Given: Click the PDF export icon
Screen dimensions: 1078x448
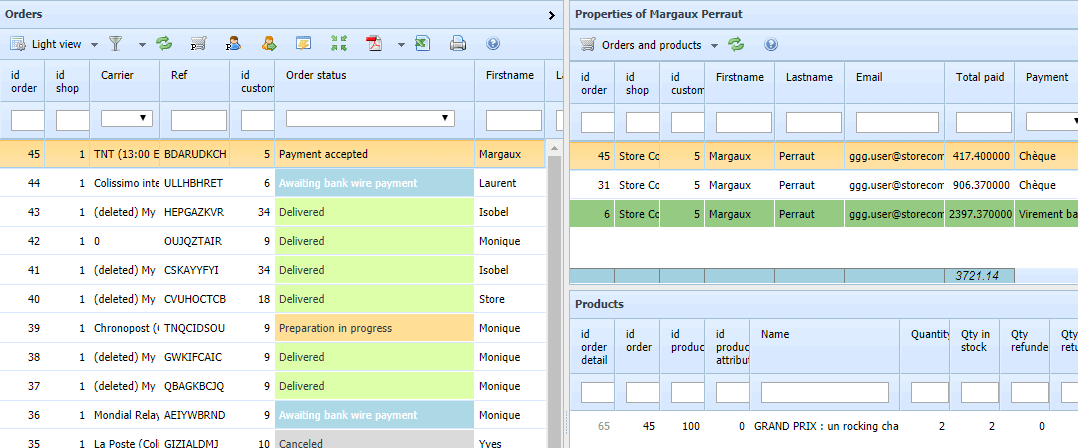Looking at the screenshot, I should (374, 44).
